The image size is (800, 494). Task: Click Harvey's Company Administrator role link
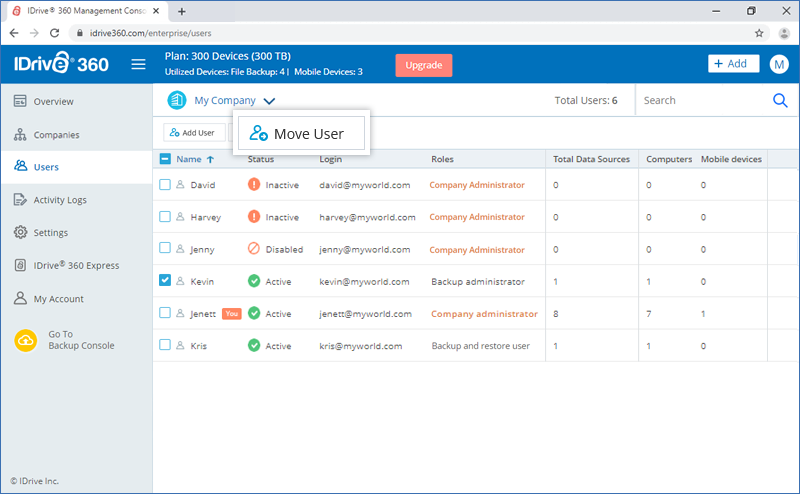pyautogui.click(x=477, y=217)
